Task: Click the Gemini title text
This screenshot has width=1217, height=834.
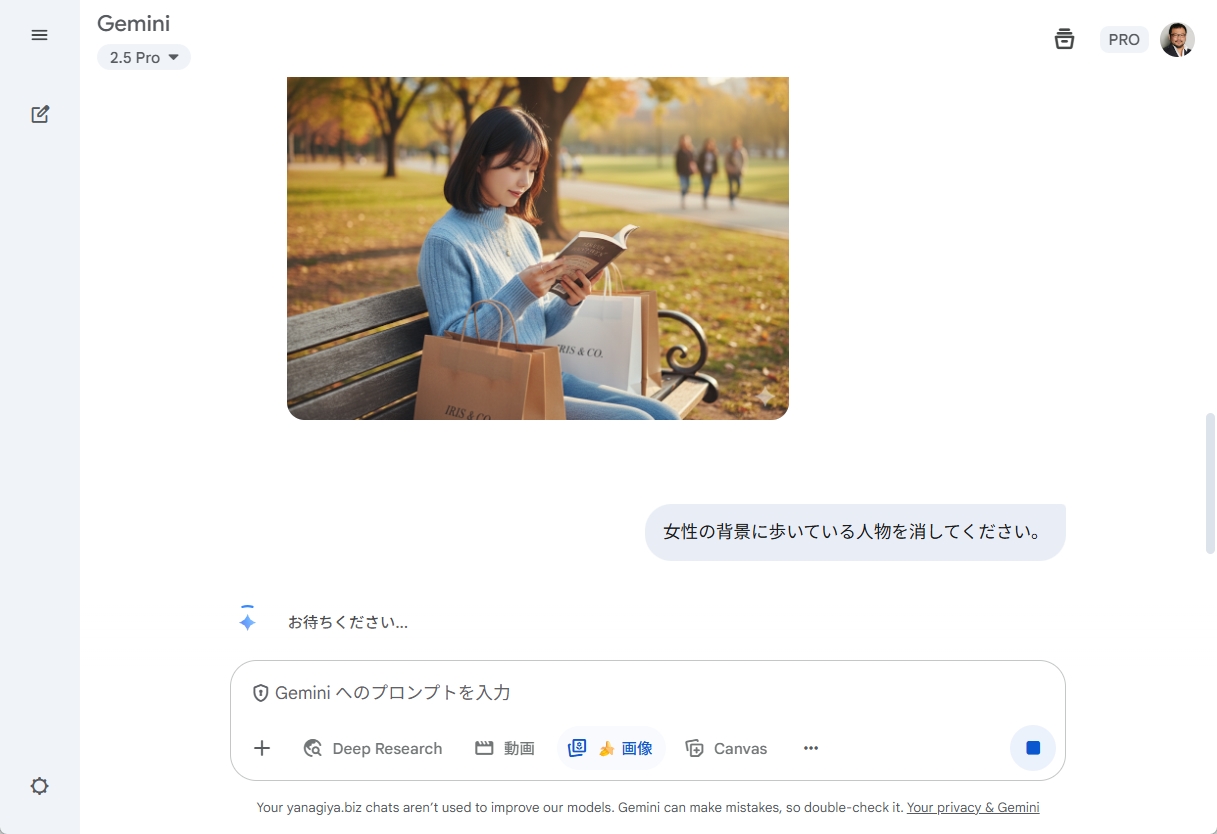Action: 133,24
